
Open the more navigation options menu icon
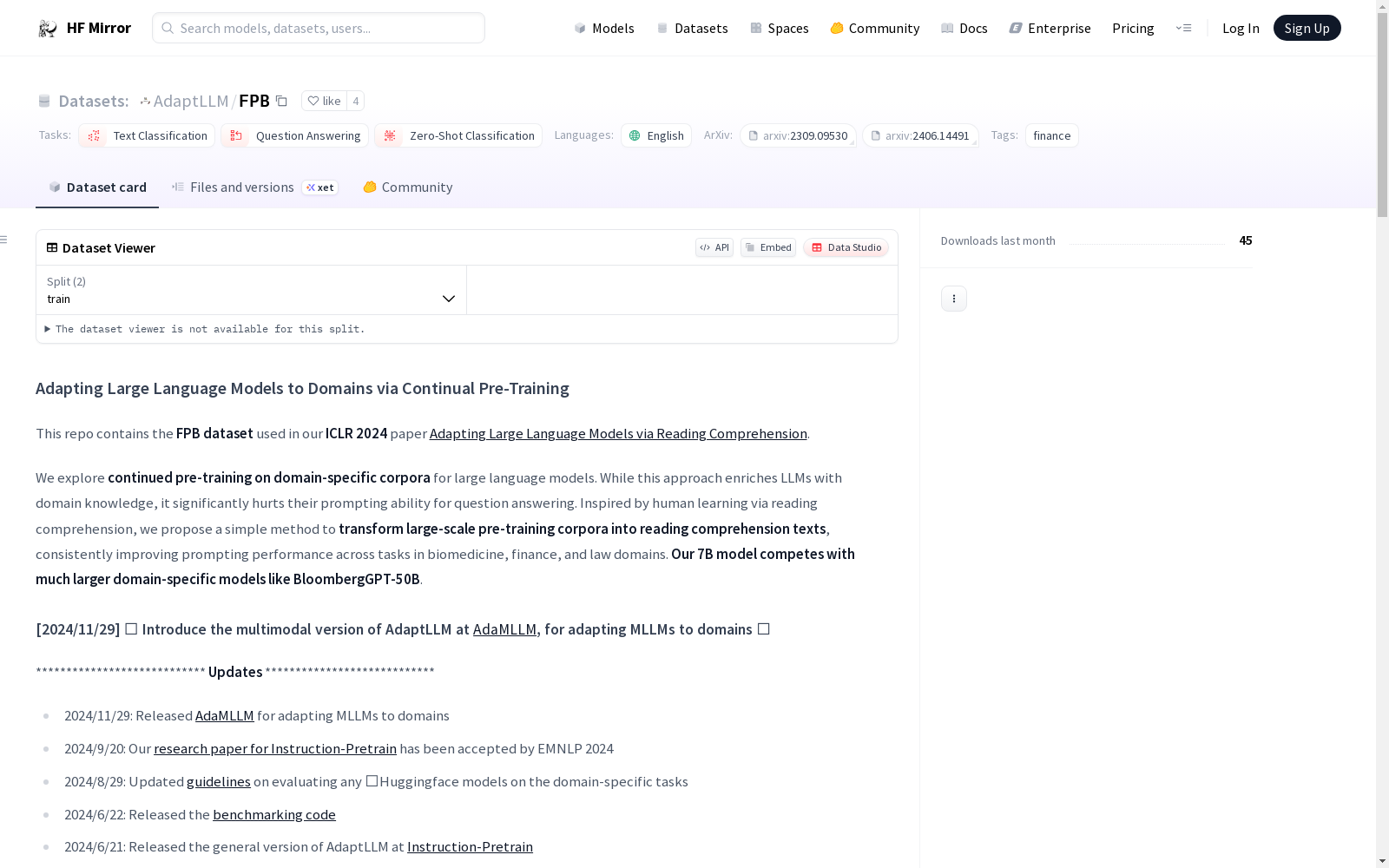1183,28
